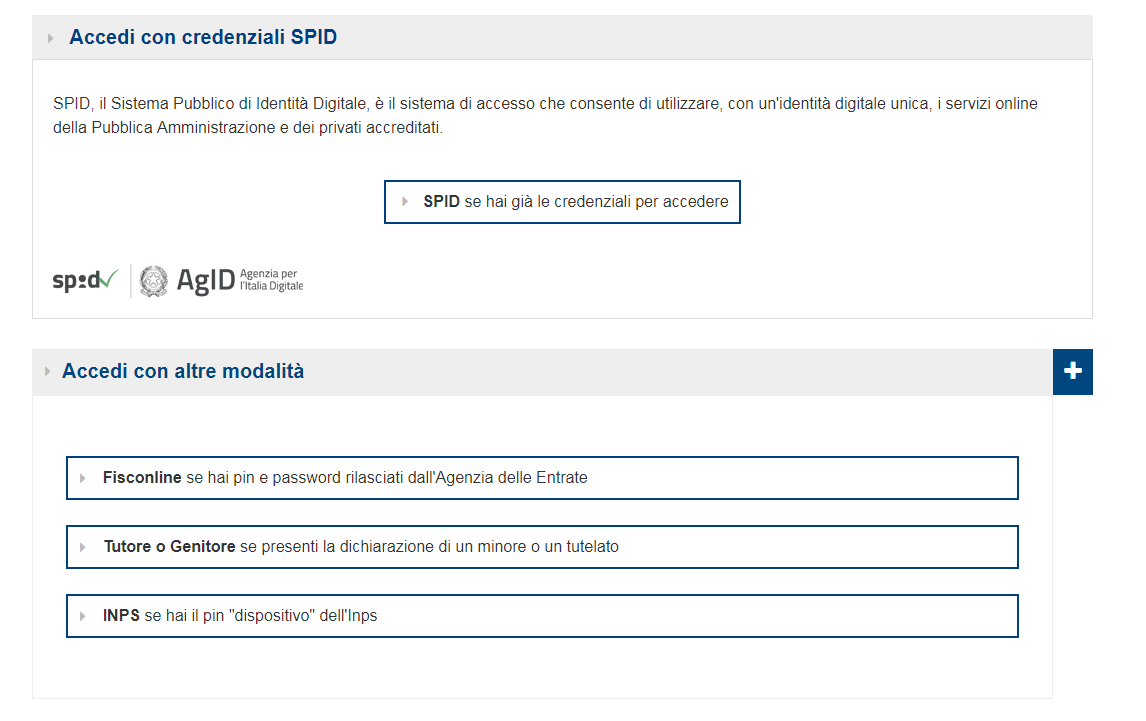Viewport: 1146px width, 721px height.
Task: Click the SPID description paragraph text
Action: 545,116
